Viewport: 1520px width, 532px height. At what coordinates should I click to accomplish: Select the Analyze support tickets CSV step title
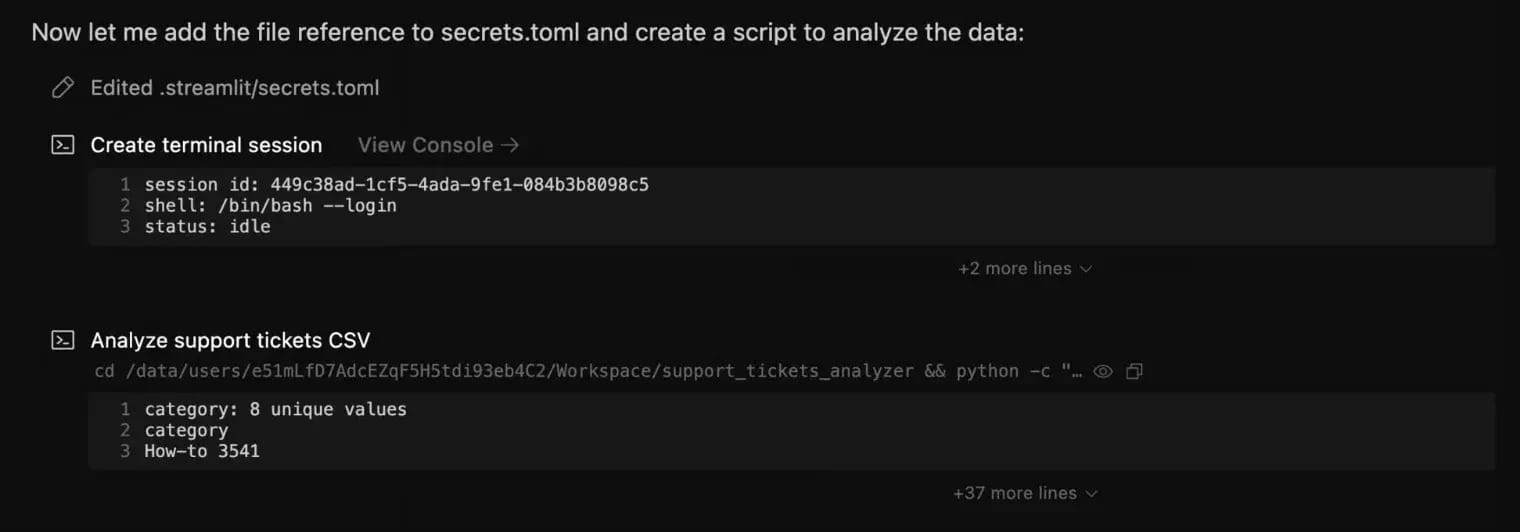click(x=231, y=341)
